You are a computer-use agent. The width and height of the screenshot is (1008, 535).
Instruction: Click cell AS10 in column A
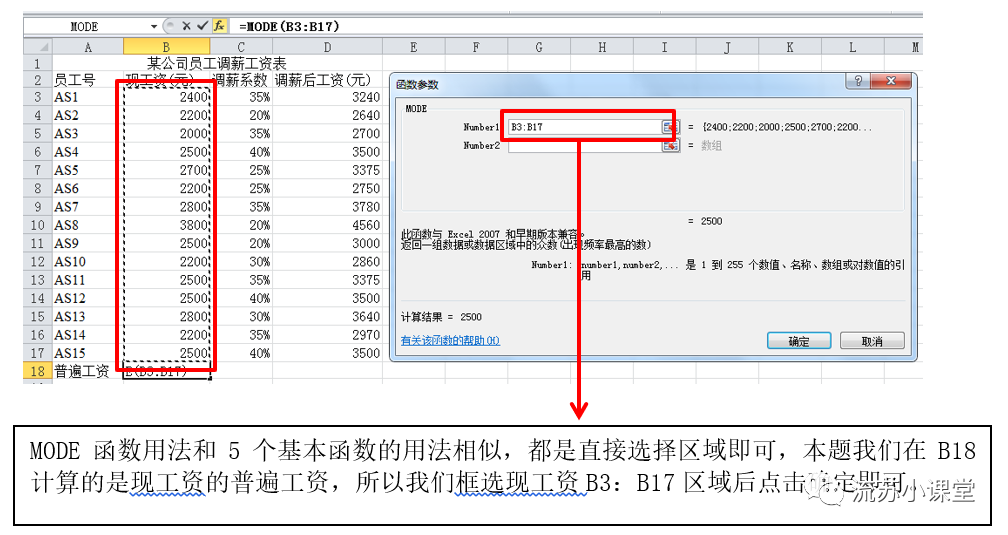(x=88, y=262)
